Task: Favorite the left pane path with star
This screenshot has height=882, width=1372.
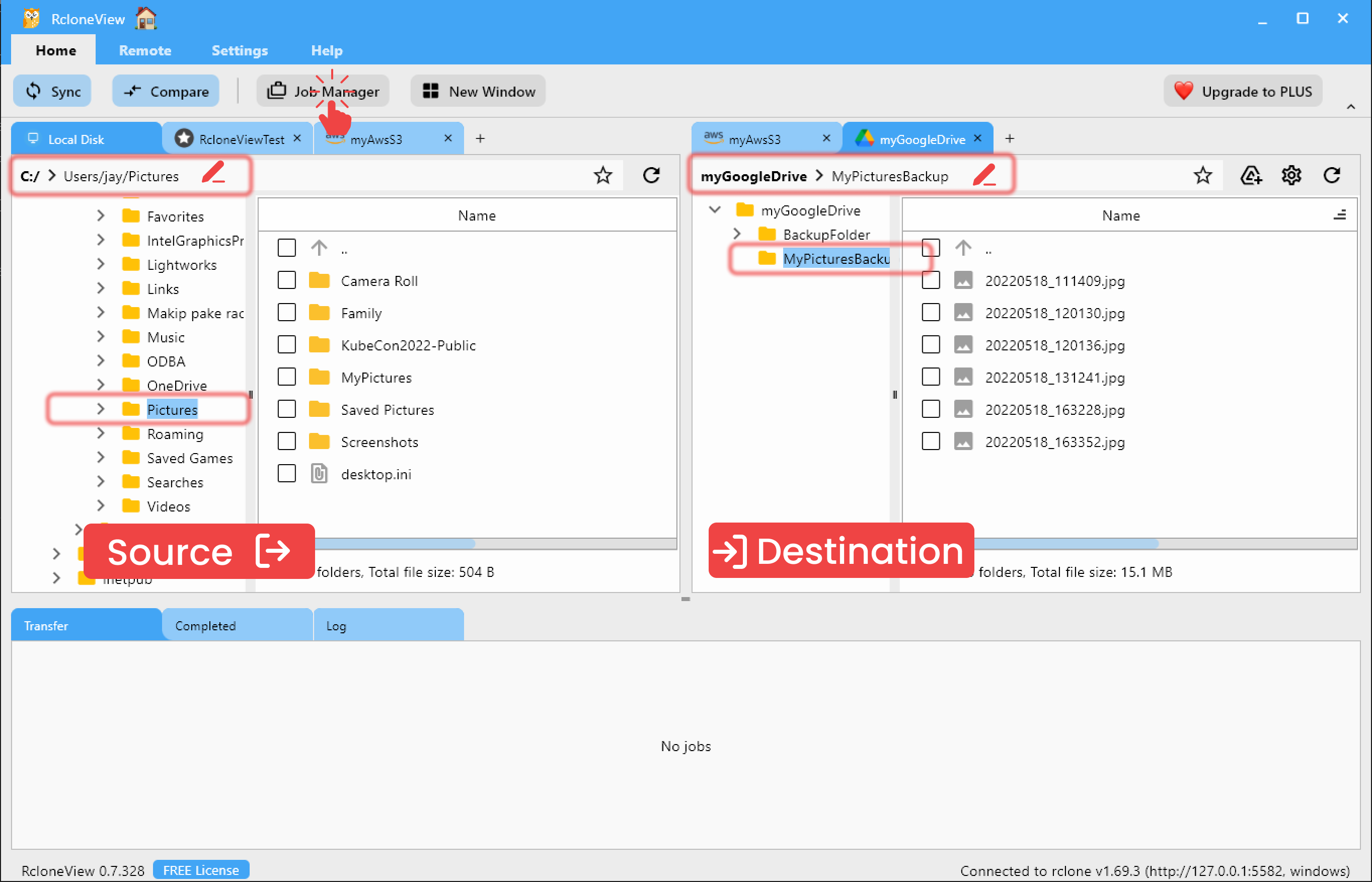Action: pyautogui.click(x=602, y=175)
